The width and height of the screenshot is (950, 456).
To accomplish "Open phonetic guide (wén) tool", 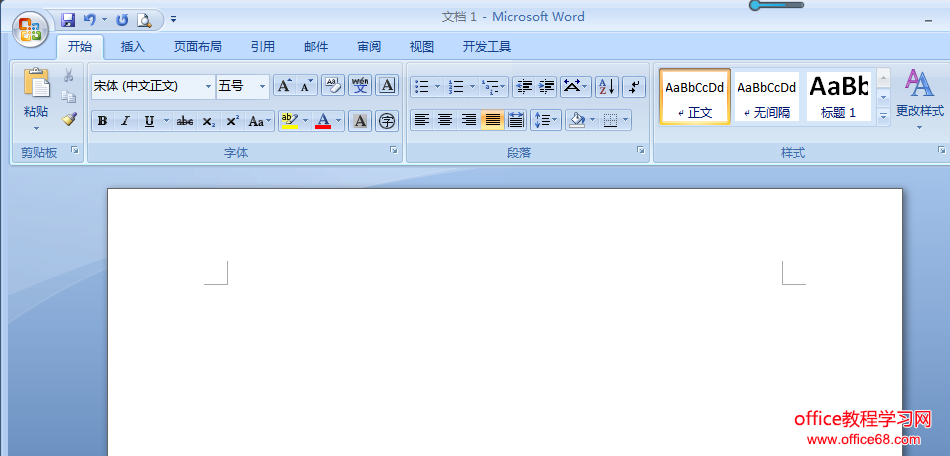I will point(360,85).
